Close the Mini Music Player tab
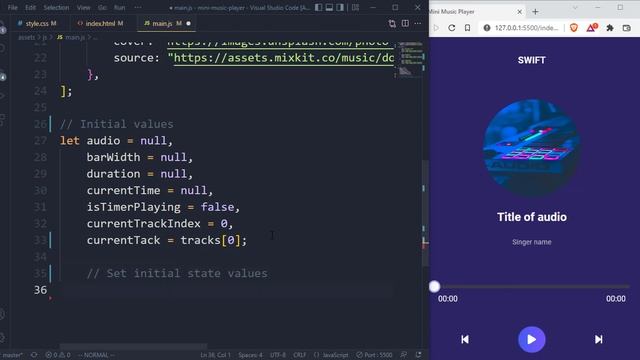This screenshot has width=640, height=360. tap(520, 12)
